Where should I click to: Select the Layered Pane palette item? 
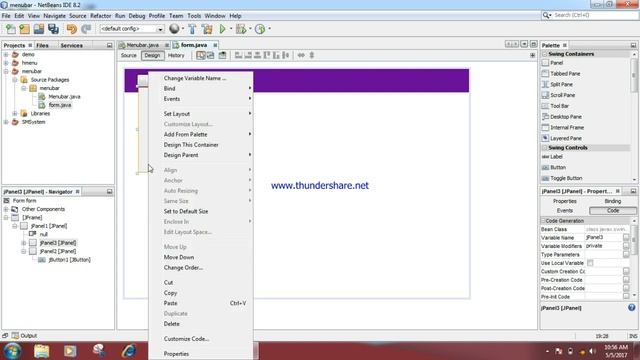click(x=565, y=138)
